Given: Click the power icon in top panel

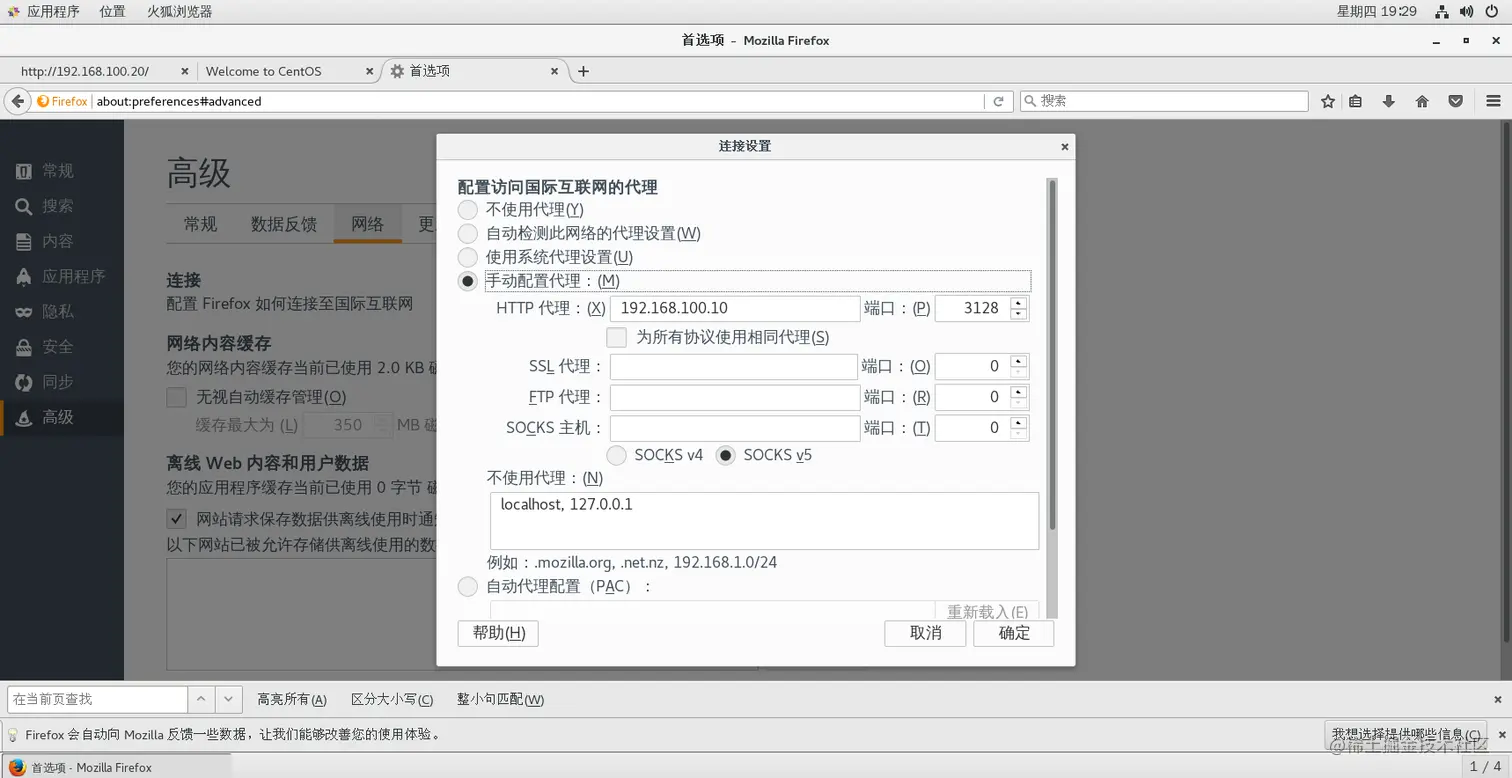Looking at the screenshot, I should click(1492, 11).
